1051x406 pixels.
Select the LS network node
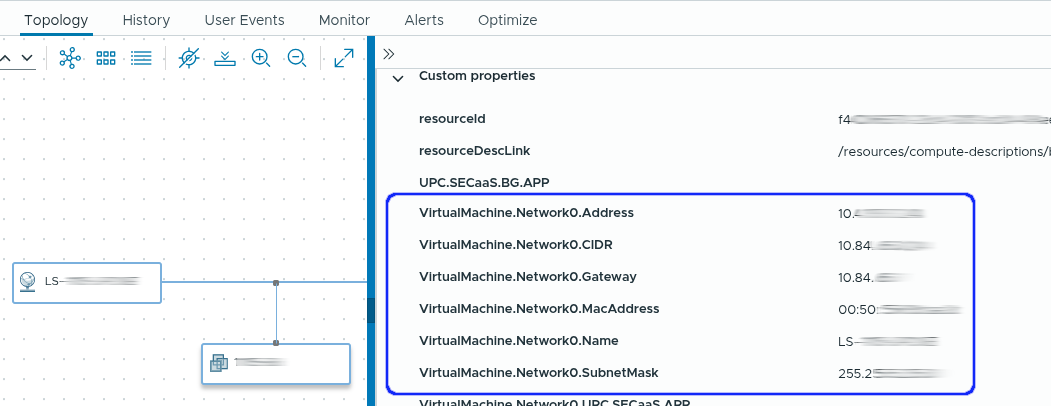pyautogui.click(x=87, y=282)
